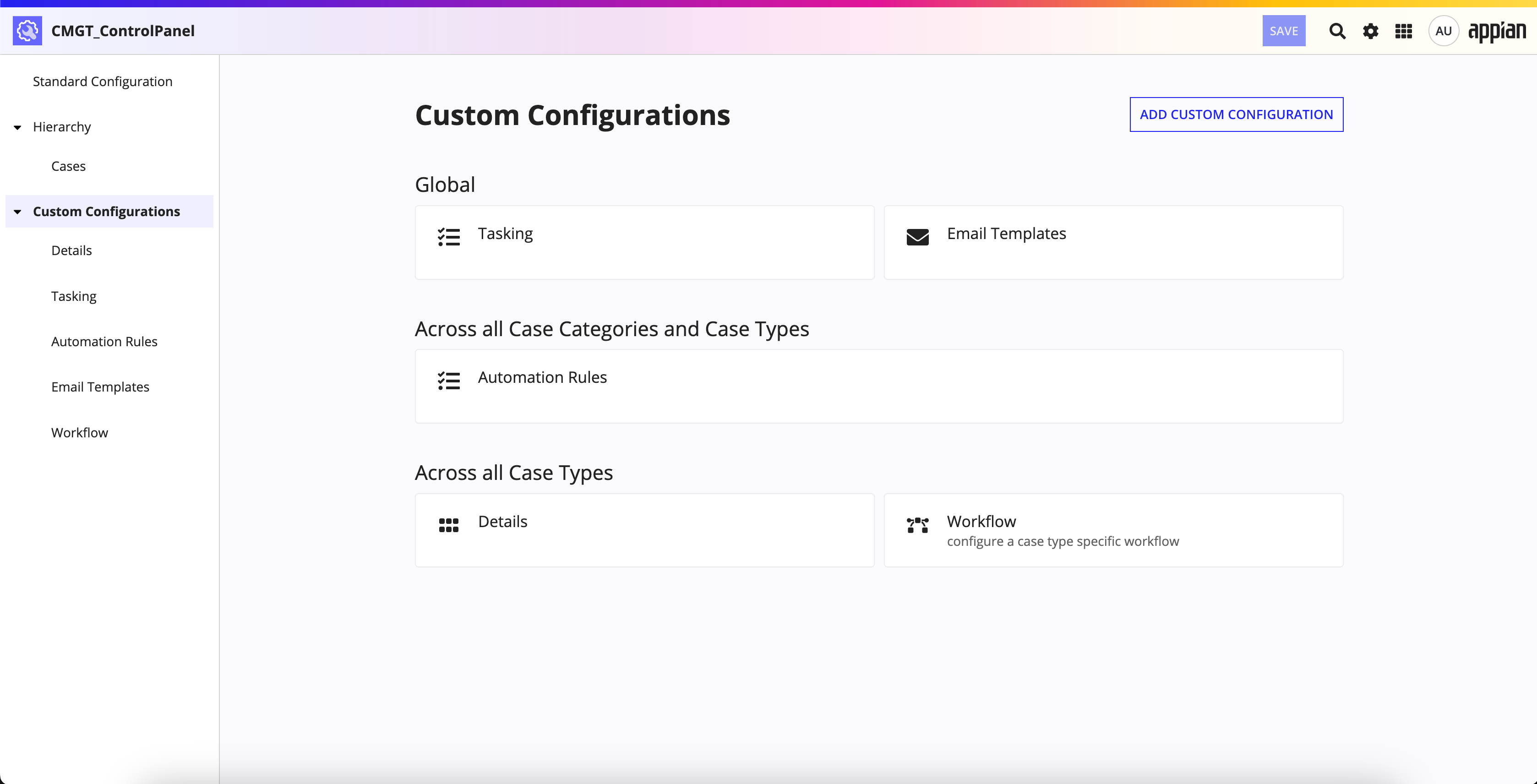This screenshot has width=1537, height=784.
Task: Open Cases under Hierarchy
Action: (x=69, y=166)
